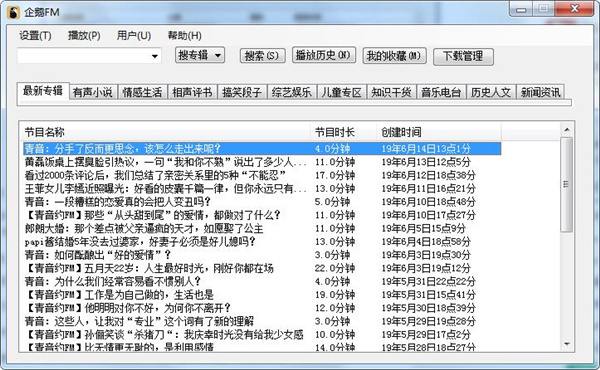The width and height of the screenshot is (600, 370).
Task: Select row 五月天22岁
Action: click(x=262, y=268)
